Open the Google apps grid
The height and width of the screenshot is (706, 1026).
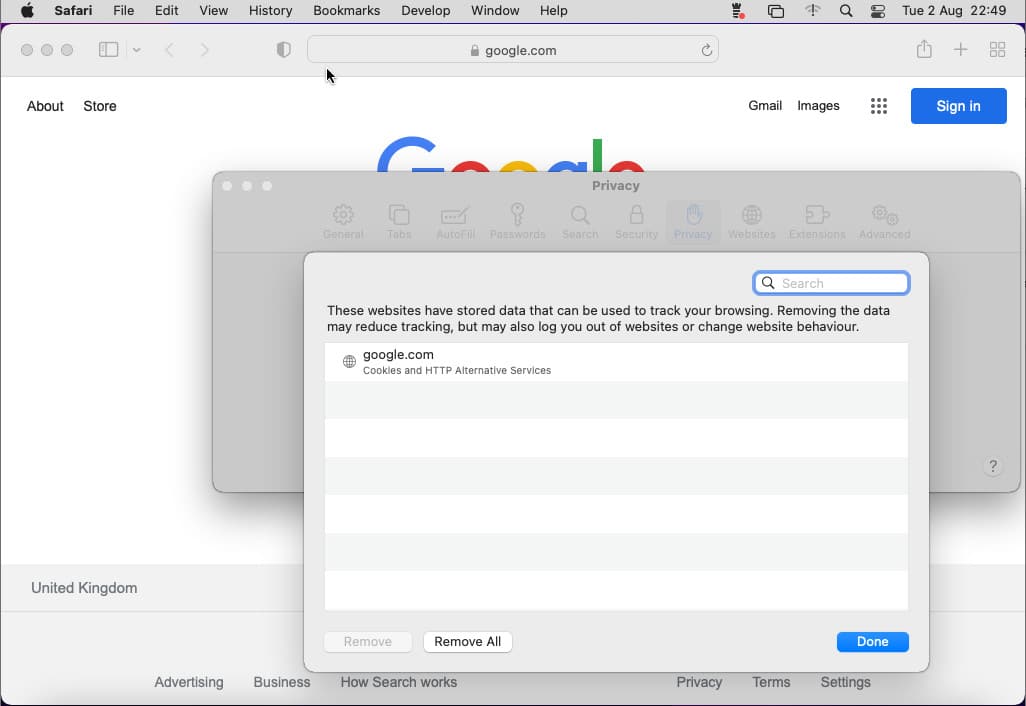click(x=879, y=106)
